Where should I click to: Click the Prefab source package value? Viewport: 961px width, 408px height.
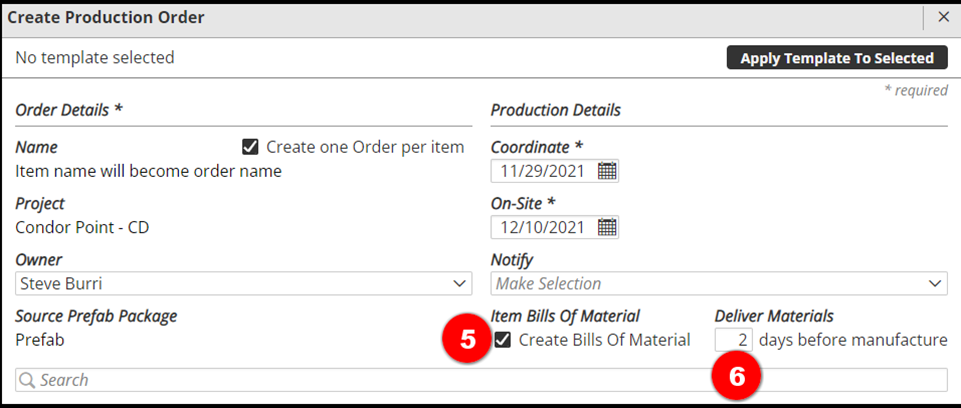(40, 340)
